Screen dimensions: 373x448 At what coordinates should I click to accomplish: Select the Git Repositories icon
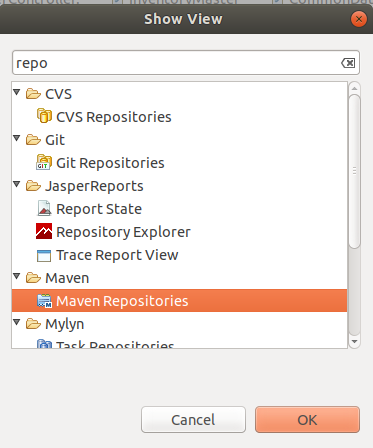(x=44, y=162)
